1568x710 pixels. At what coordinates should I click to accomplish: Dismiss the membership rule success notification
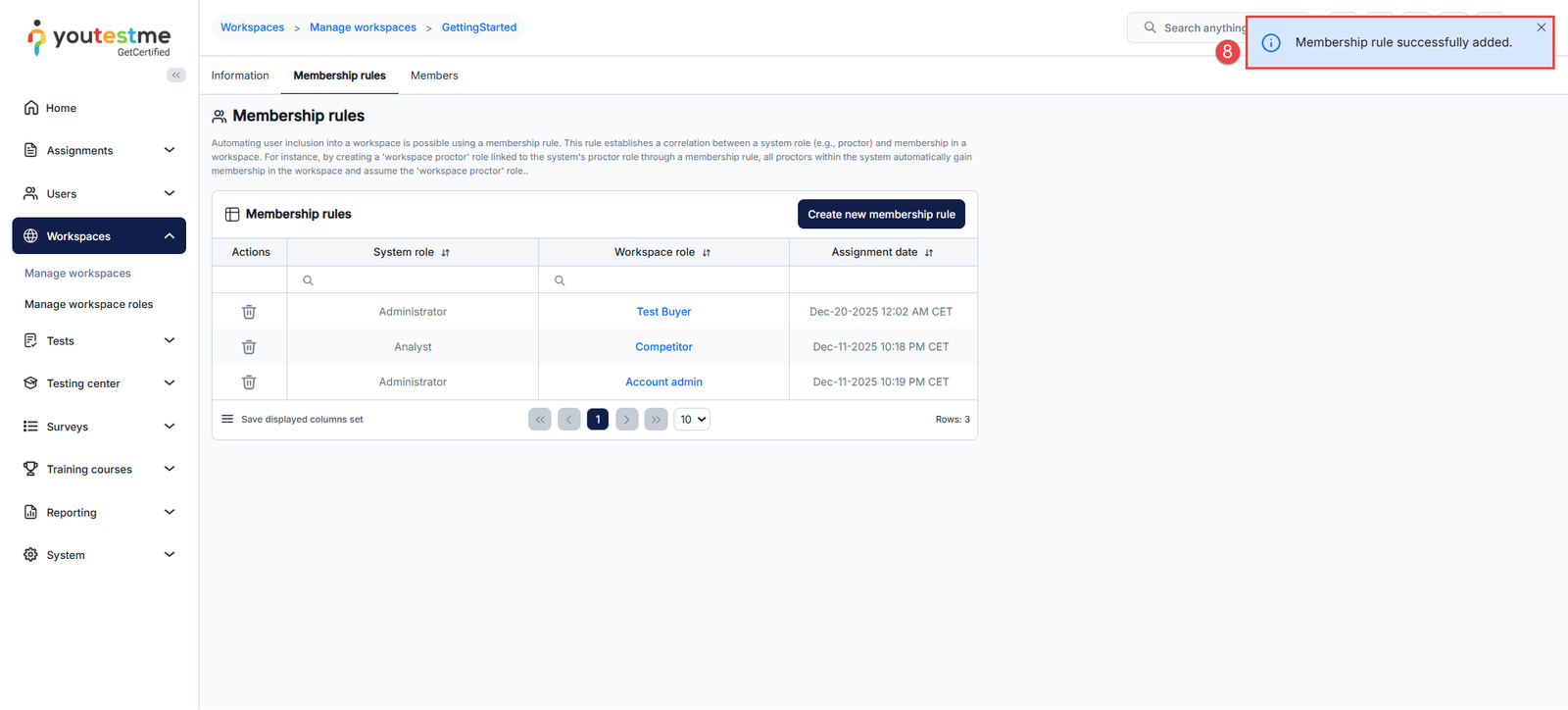(x=1541, y=27)
